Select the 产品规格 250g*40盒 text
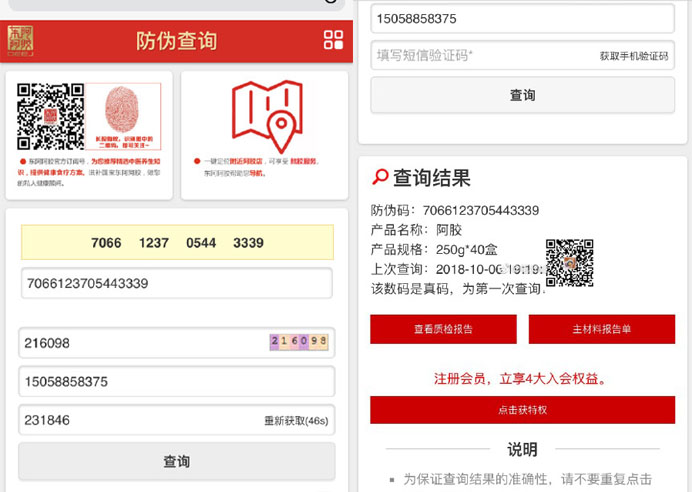Viewport: 692px width, 492px height. tap(434, 249)
